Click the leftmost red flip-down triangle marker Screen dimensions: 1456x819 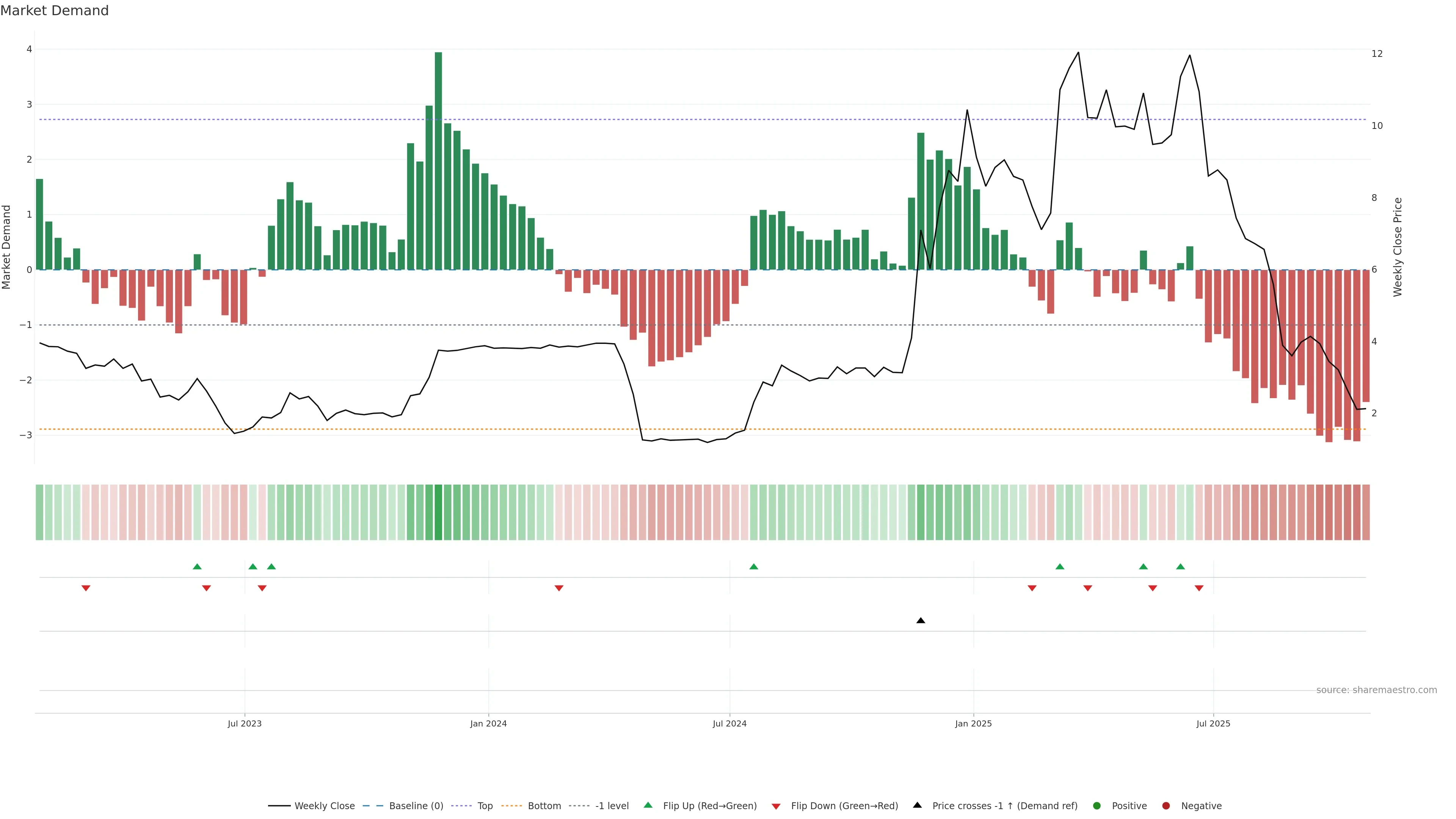coord(86,588)
